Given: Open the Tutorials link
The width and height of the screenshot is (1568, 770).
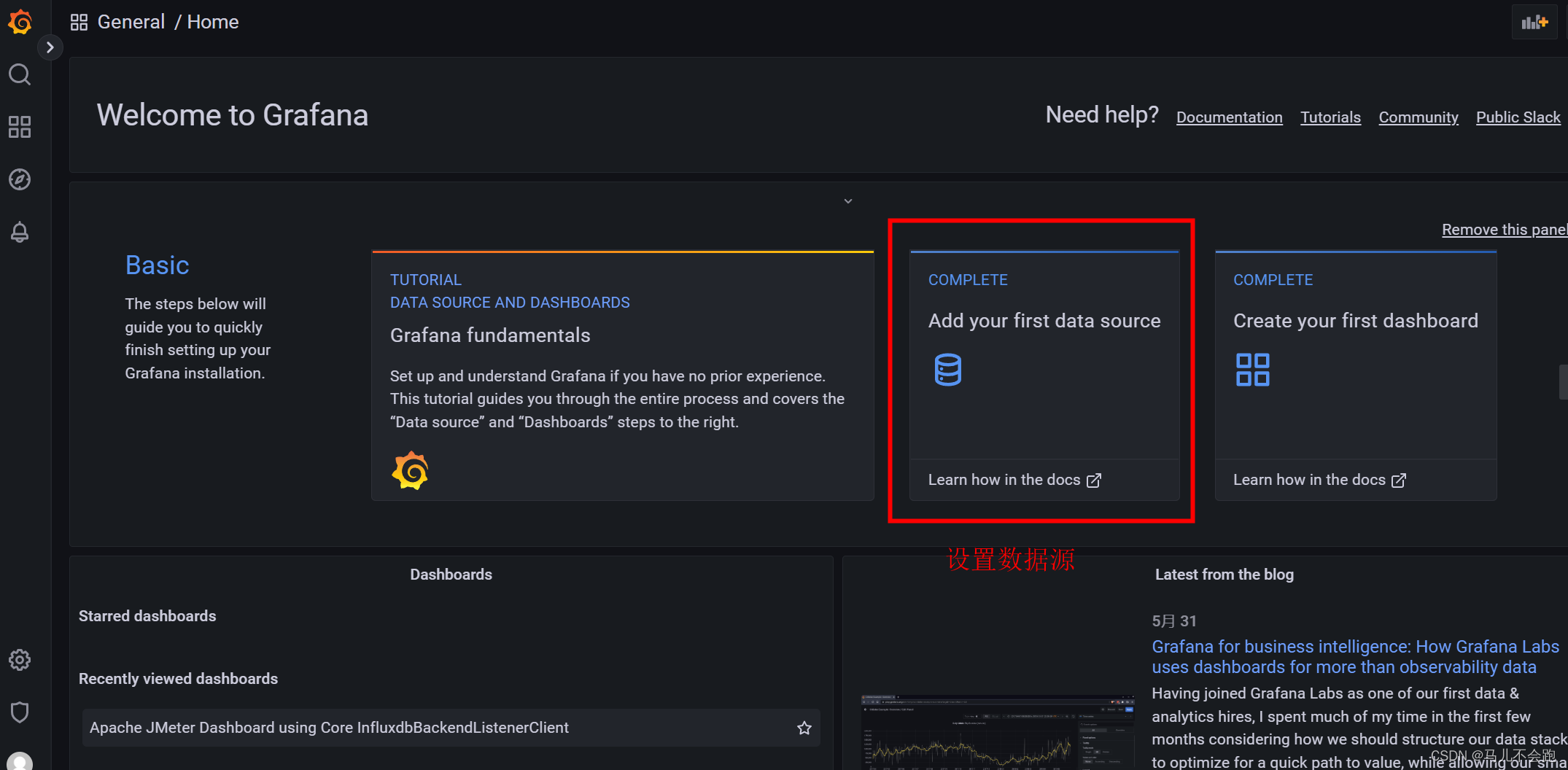Looking at the screenshot, I should (1330, 117).
